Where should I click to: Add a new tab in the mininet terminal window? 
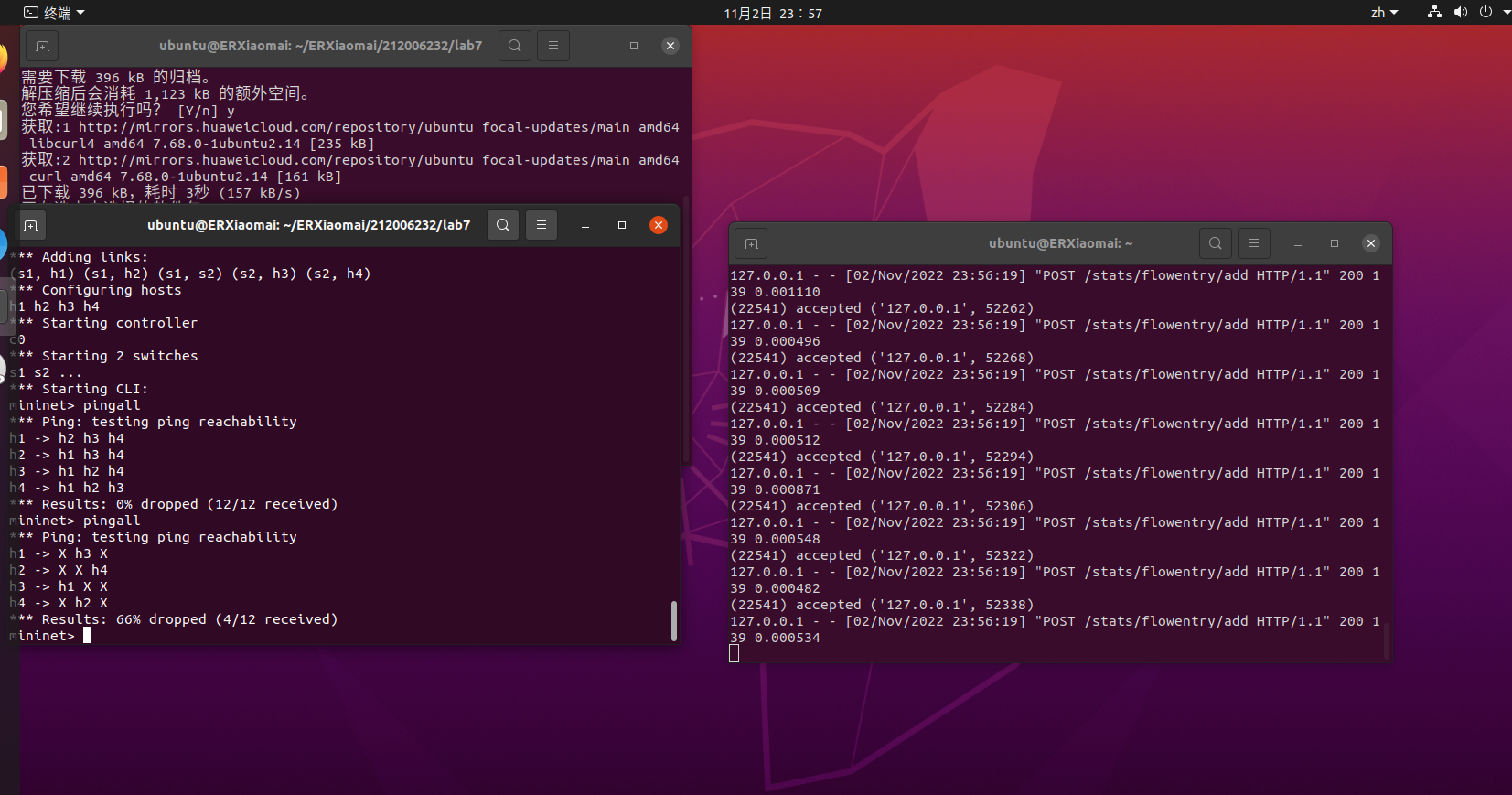(x=30, y=225)
